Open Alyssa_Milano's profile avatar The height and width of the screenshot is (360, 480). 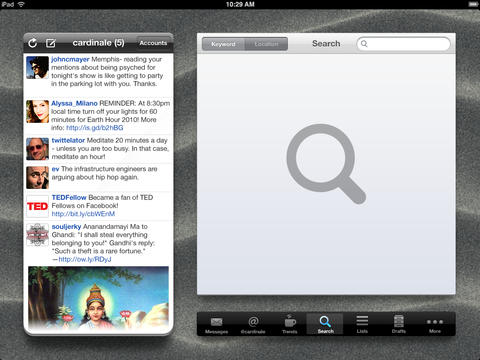click(x=37, y=111)
